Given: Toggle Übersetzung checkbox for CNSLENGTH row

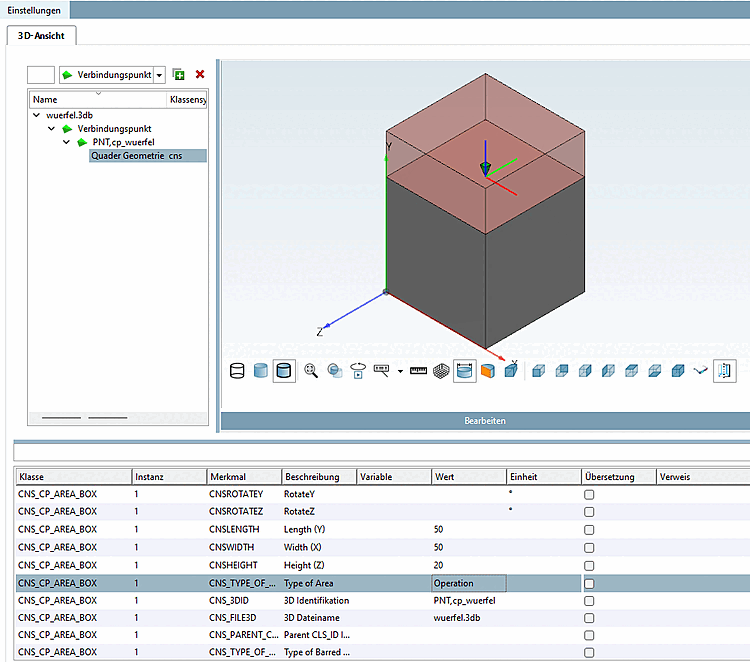Looking at the screenshot, I should point(589,529).
